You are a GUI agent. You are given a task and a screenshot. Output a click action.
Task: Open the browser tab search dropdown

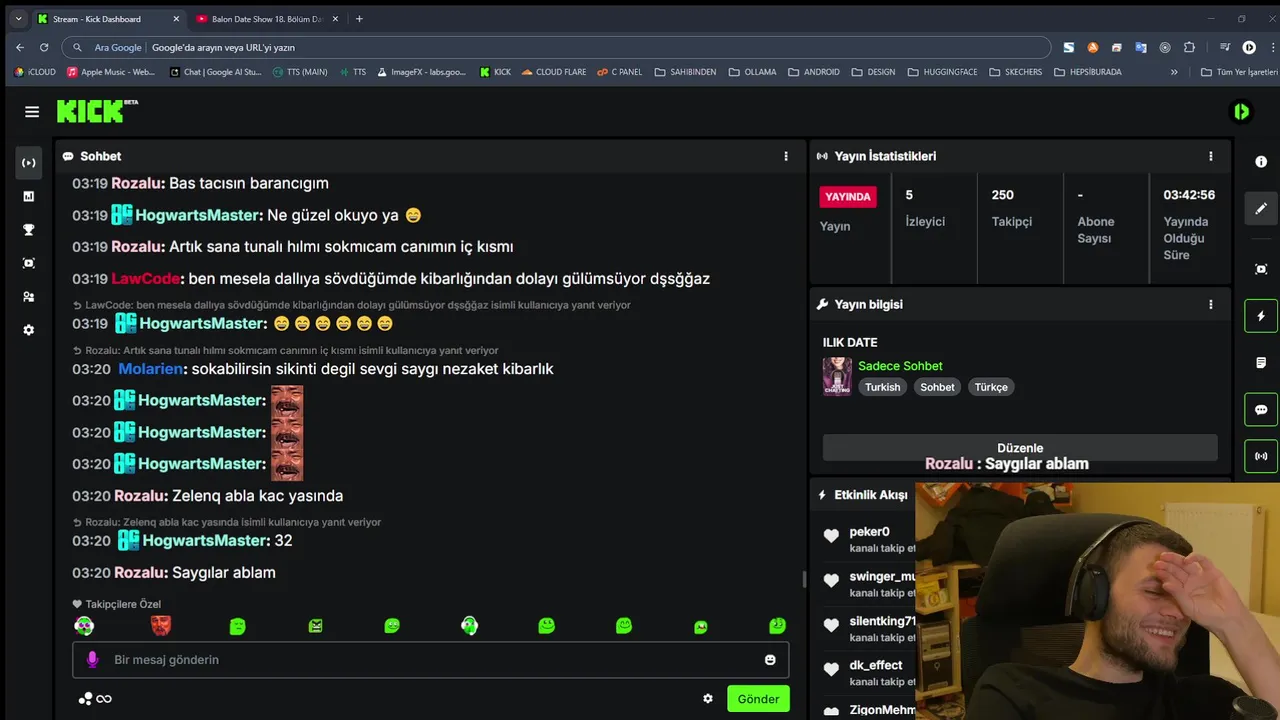click(x=18, y=19)
